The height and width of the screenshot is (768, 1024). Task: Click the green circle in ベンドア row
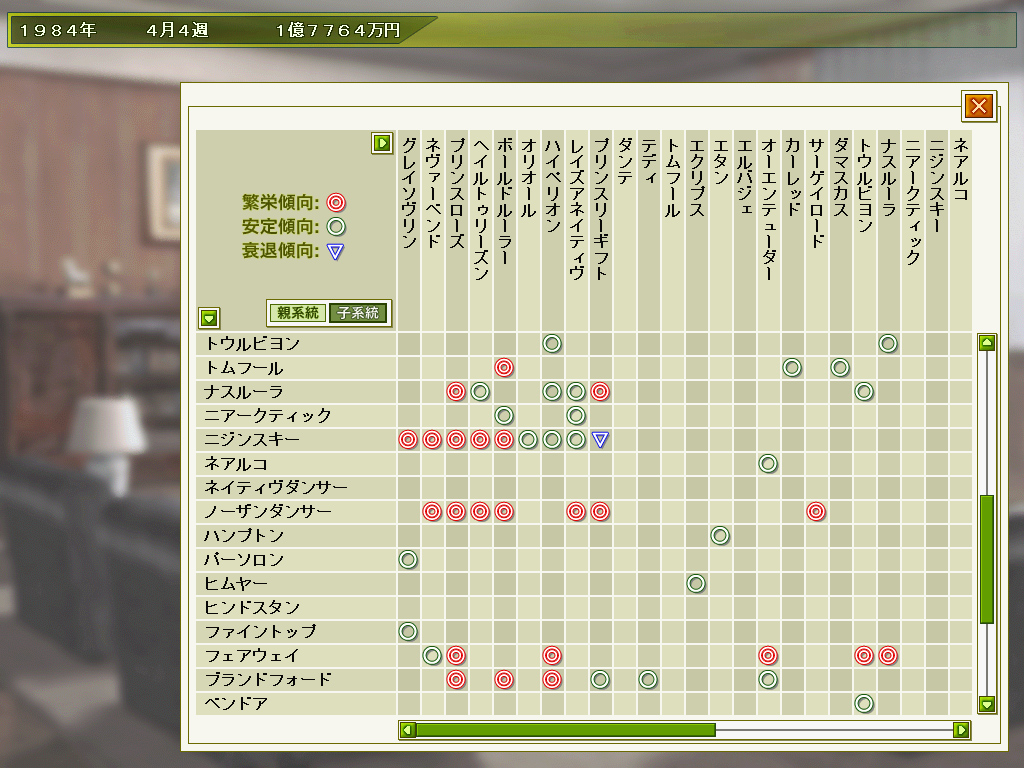(864, 704)
